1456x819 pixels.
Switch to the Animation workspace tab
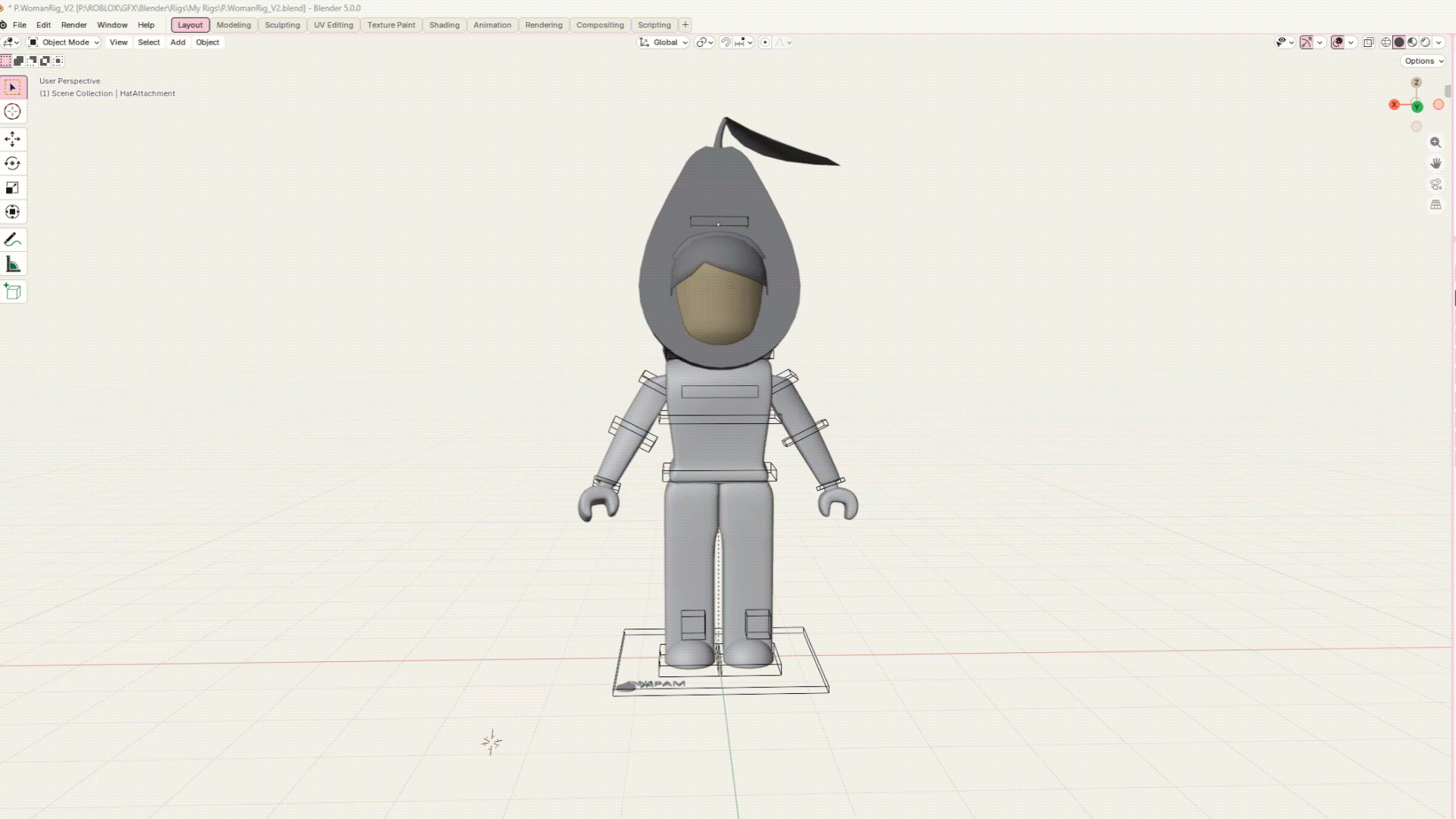[492, 25]
